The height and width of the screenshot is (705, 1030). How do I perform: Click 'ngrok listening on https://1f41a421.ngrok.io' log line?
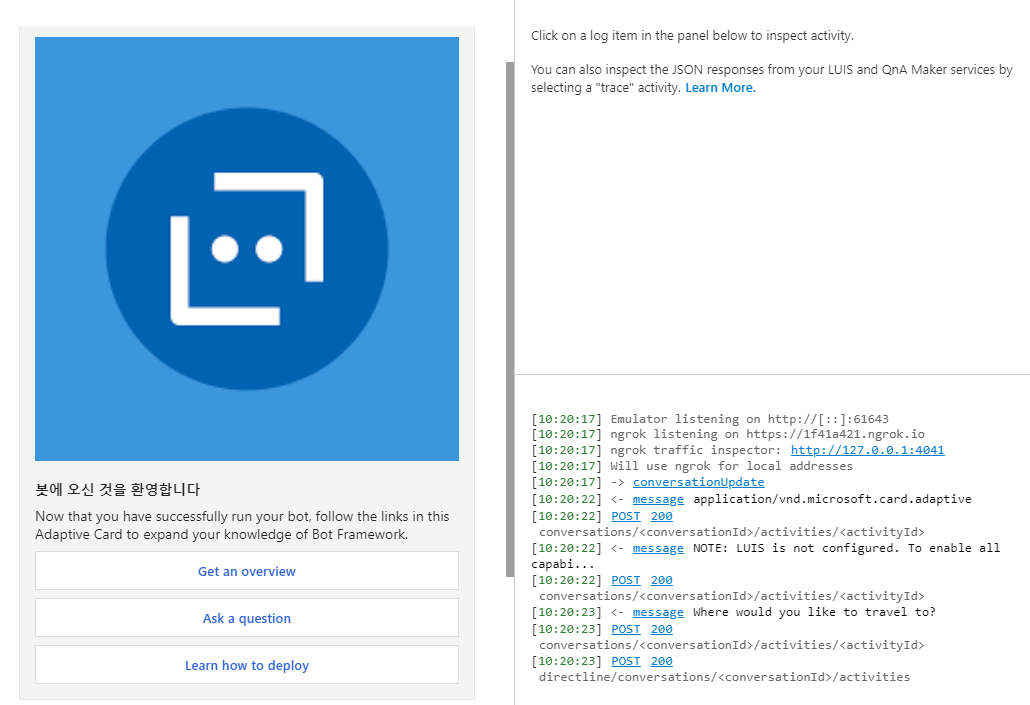(767, 434)
